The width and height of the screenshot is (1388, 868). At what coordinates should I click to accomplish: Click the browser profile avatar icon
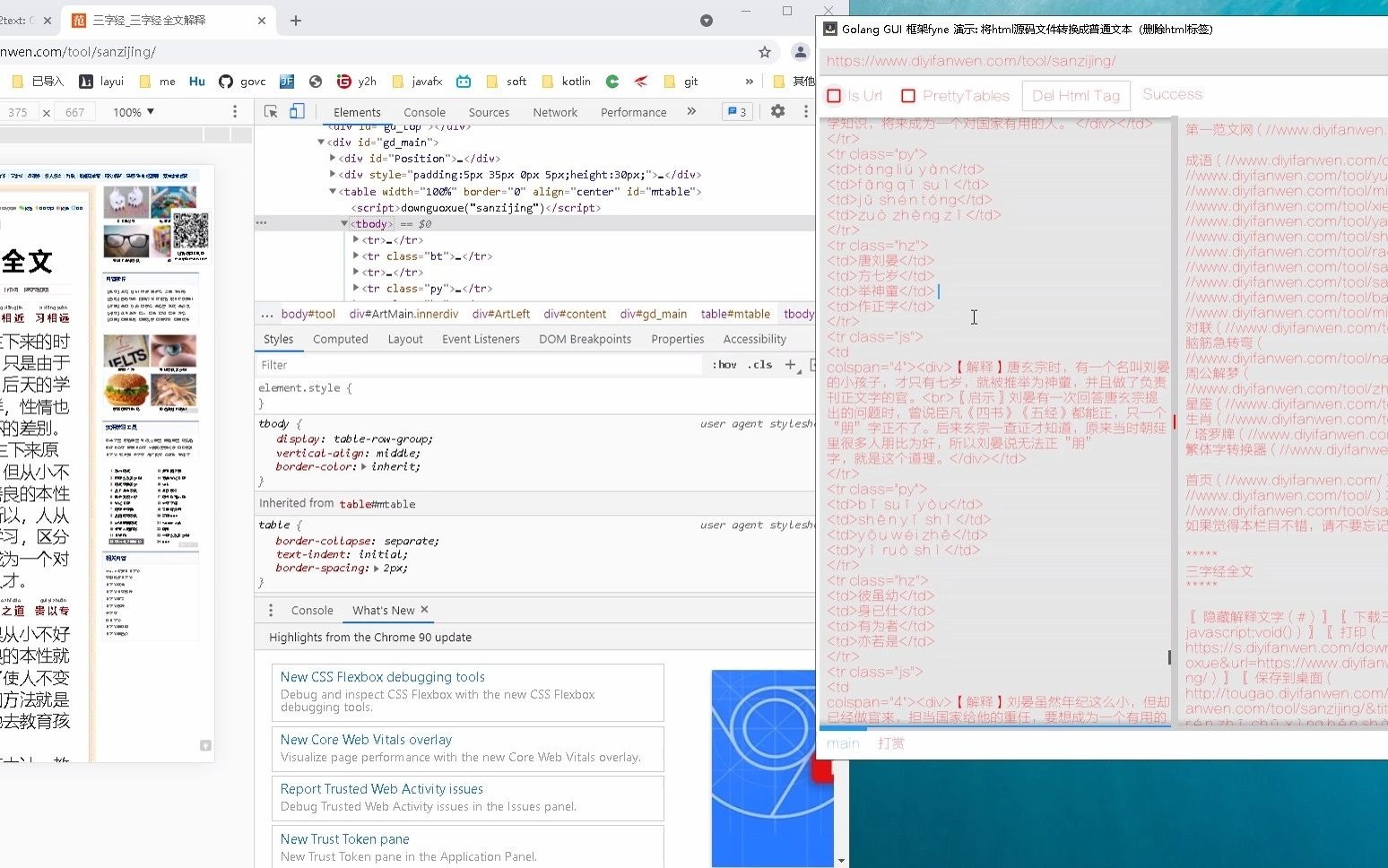tap(800, 52)
